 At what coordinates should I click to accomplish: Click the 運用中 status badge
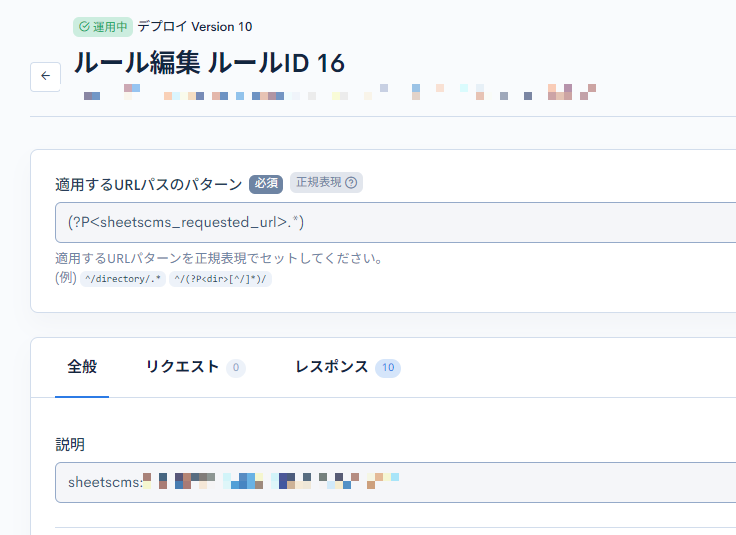click(103, 27)
